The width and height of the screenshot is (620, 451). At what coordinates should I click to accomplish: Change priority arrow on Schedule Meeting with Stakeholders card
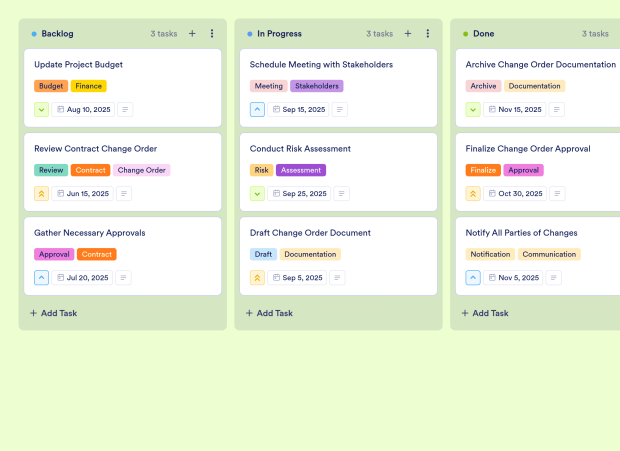click(x=257, y=109)
